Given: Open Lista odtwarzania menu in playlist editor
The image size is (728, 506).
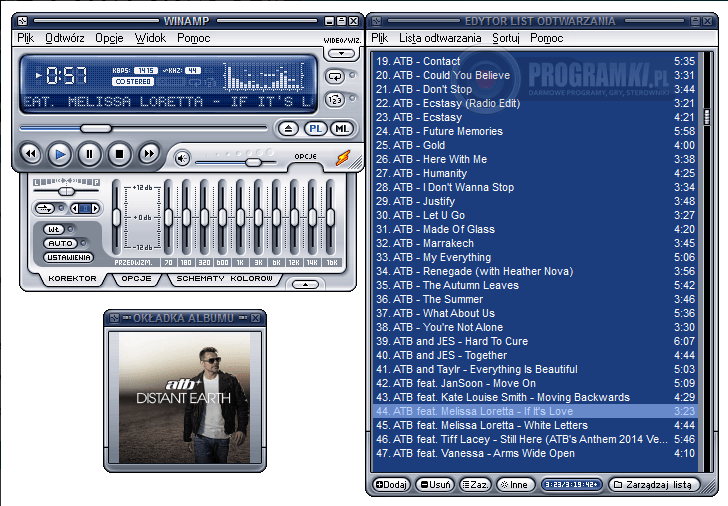Looking at the screenshot, I should (440, 38).
